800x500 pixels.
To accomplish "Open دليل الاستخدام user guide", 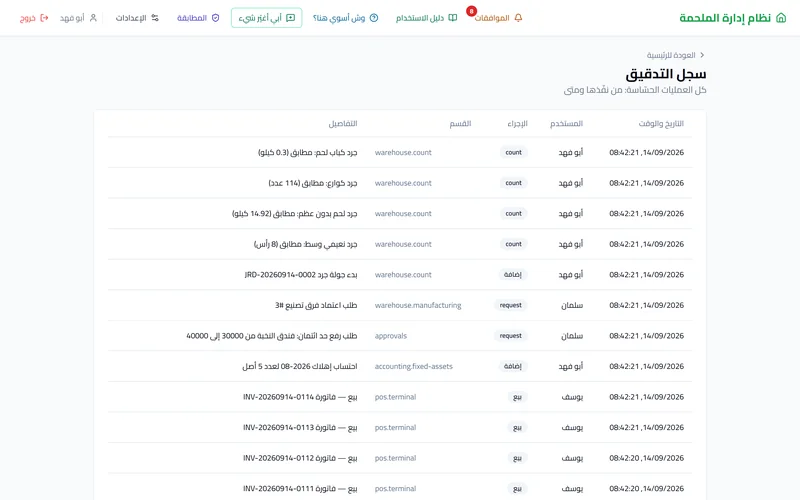I will click(x=420, y=18).
